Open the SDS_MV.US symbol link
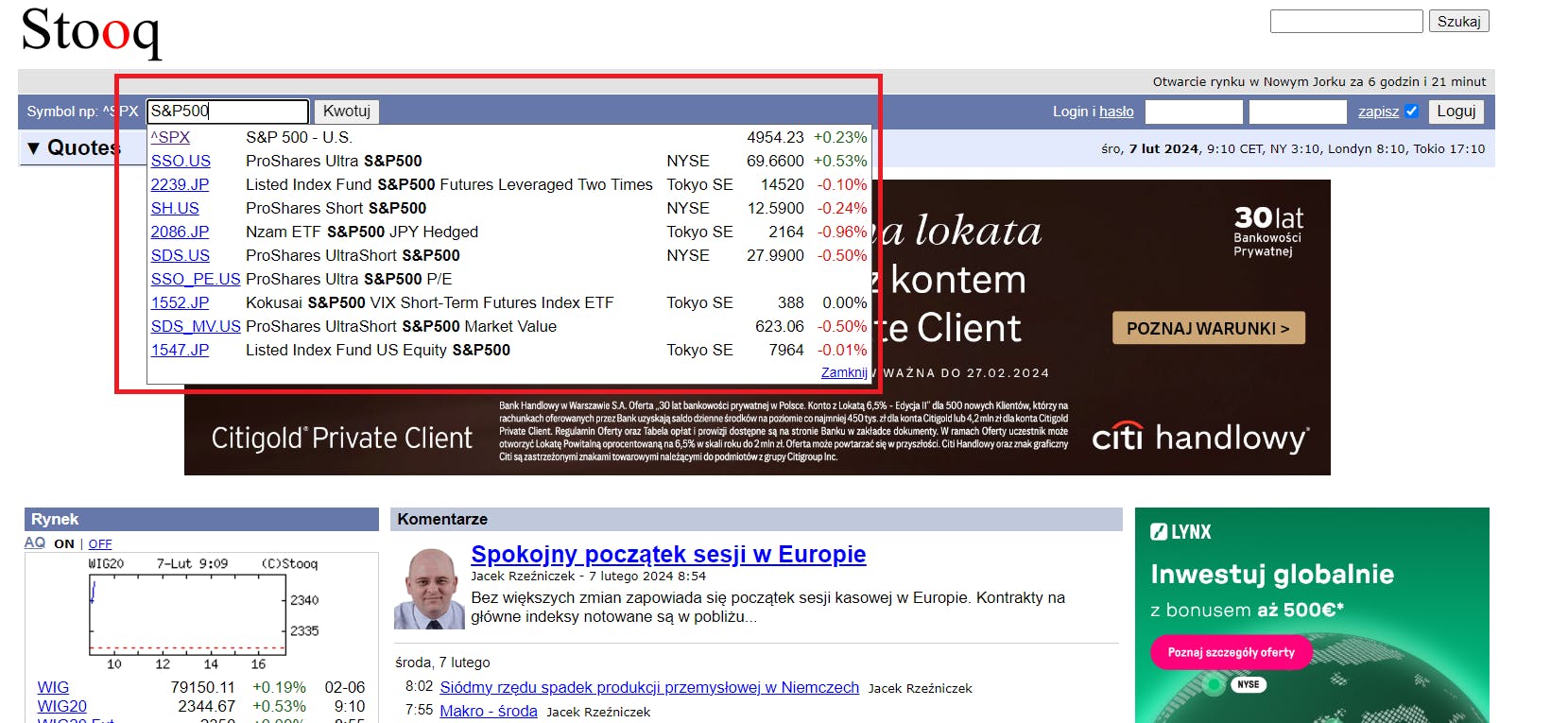The width and height of the screenshot is (1568, 723). tap(196, 326)
